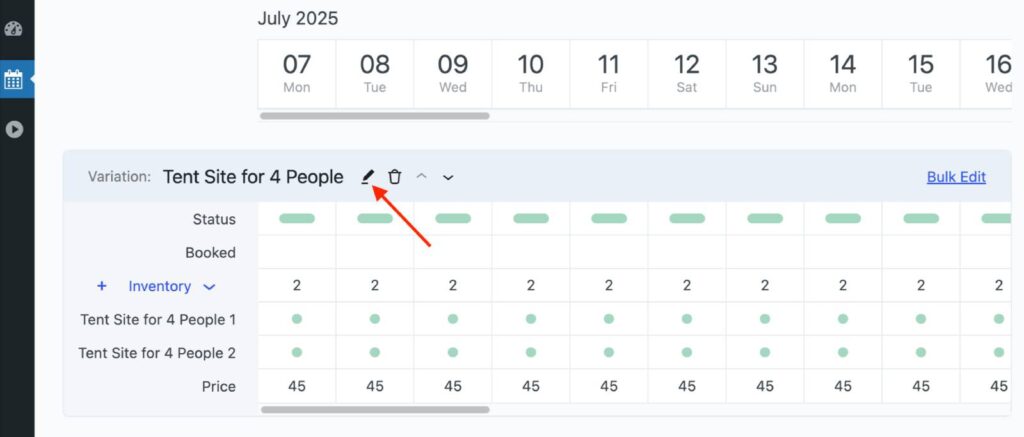Toggle status pill for Sunday 13
Viewport: 1024px width, 437px height.
pyautogui.click(x=765, y=218)
